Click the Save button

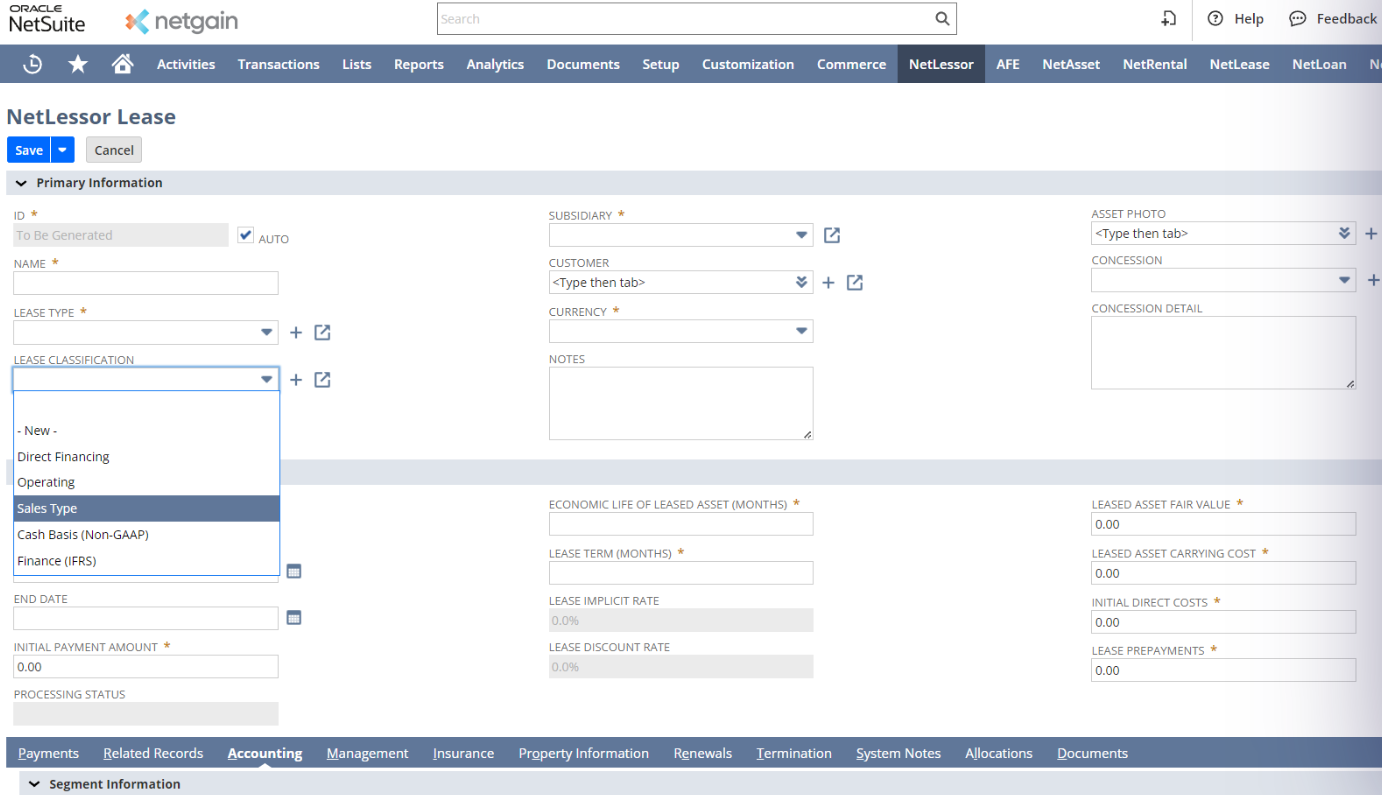click(29, 150)
